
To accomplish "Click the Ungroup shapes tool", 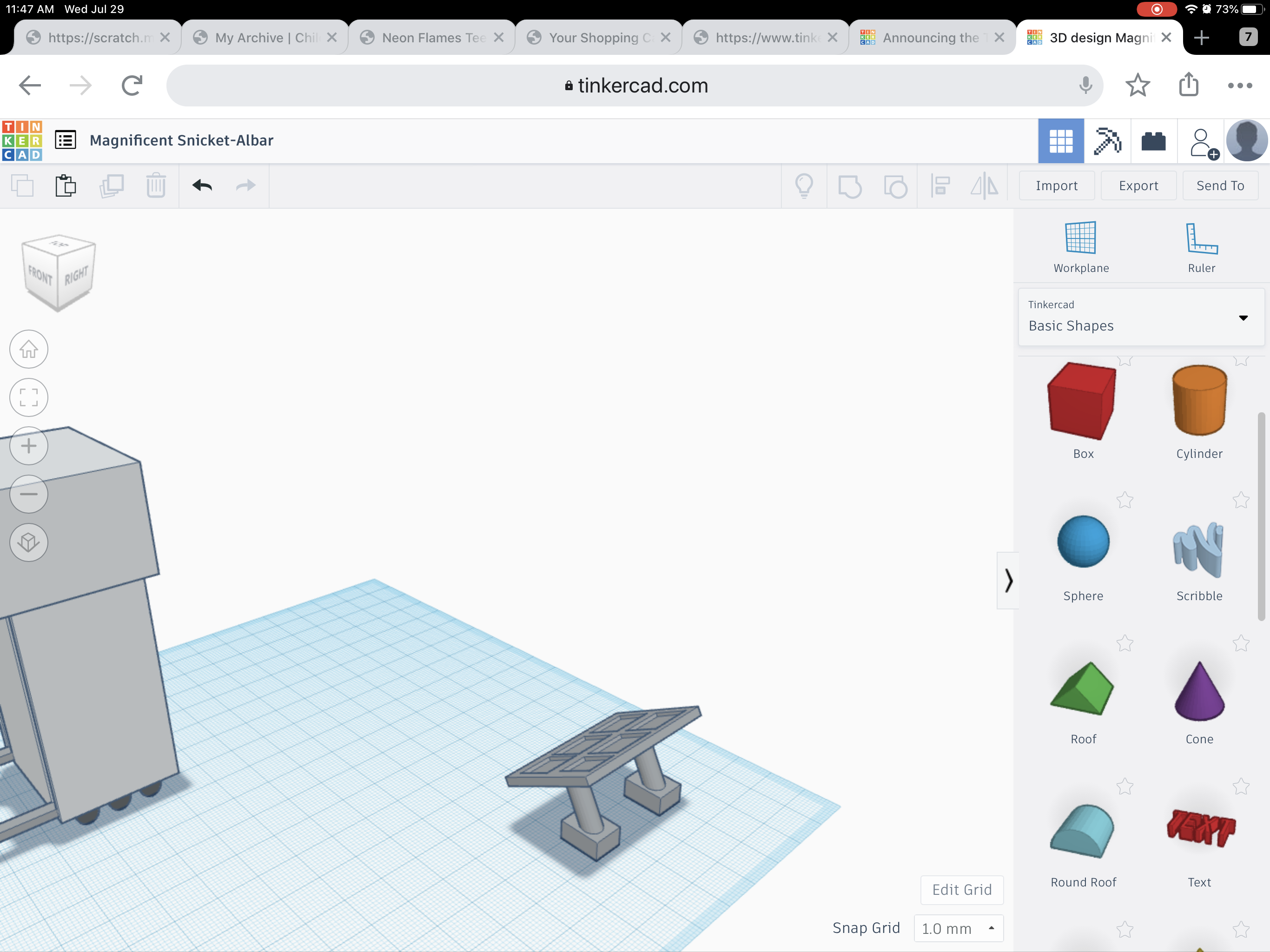I will tap(895, 186).
